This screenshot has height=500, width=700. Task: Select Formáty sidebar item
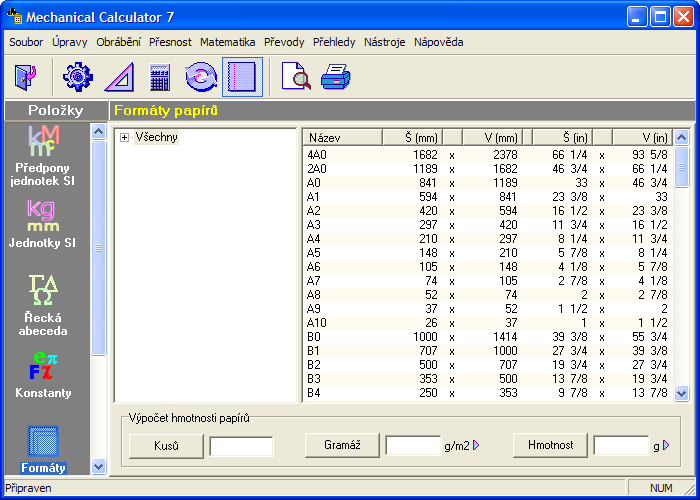click(43, 449)
